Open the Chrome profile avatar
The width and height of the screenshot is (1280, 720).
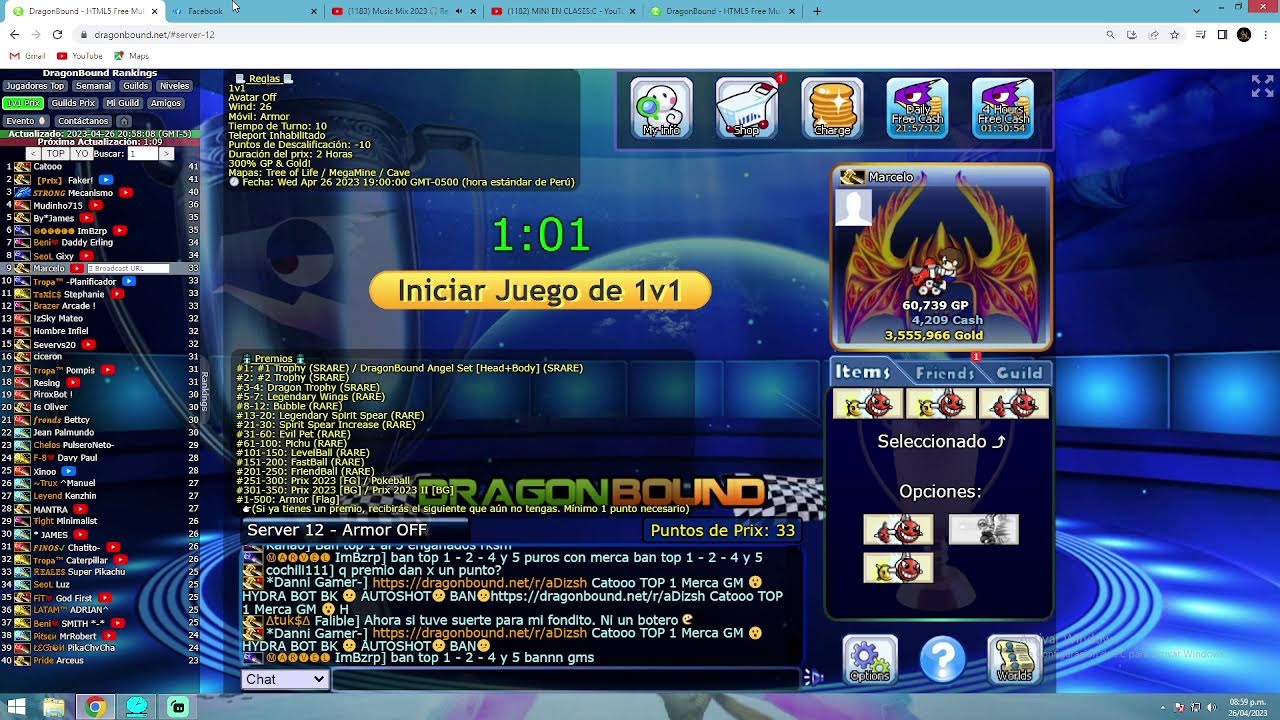(1244, 34)
